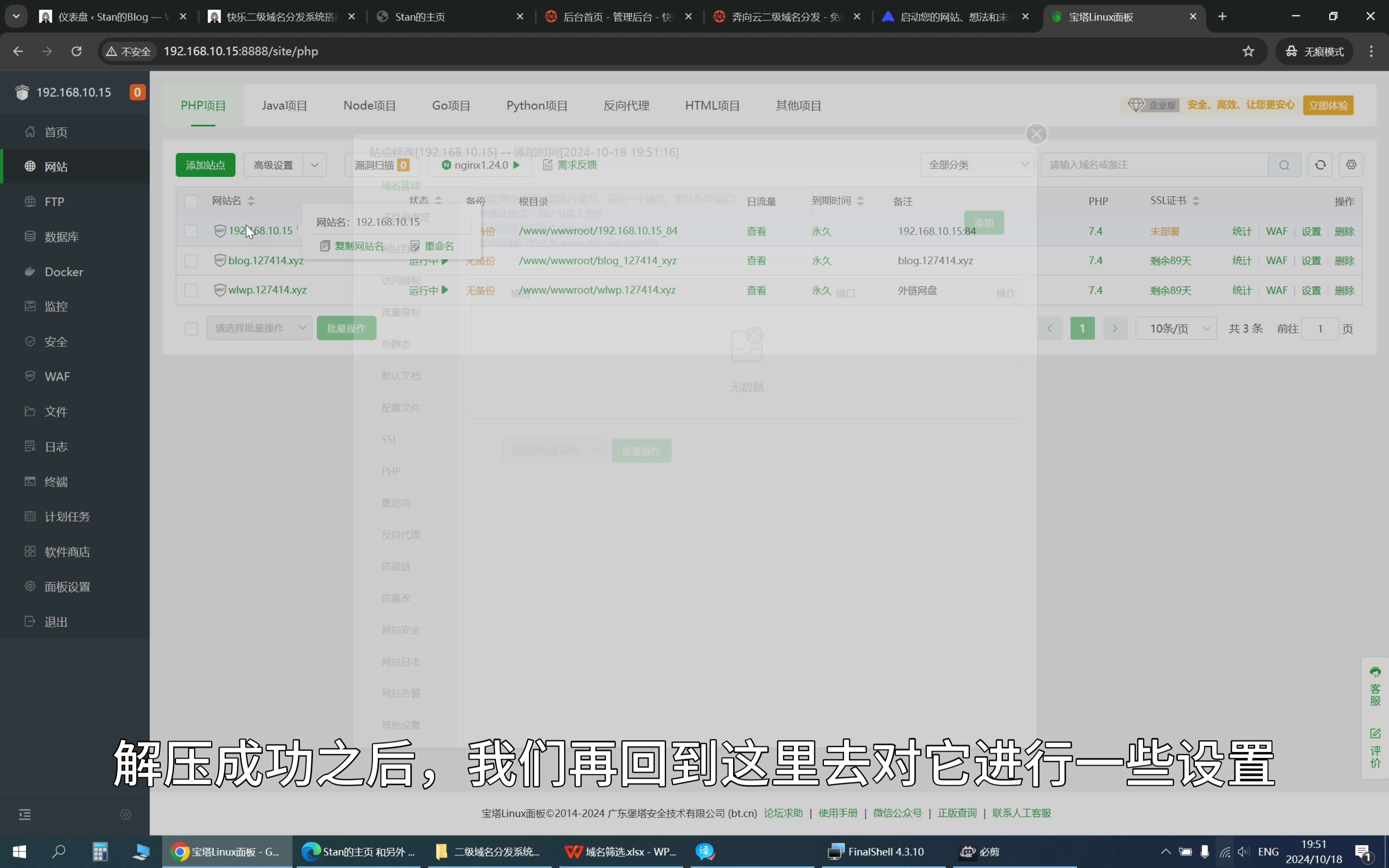Bookmark this page with the star icon
Screen dimensions: 1389x868
tap(1248, 51)
